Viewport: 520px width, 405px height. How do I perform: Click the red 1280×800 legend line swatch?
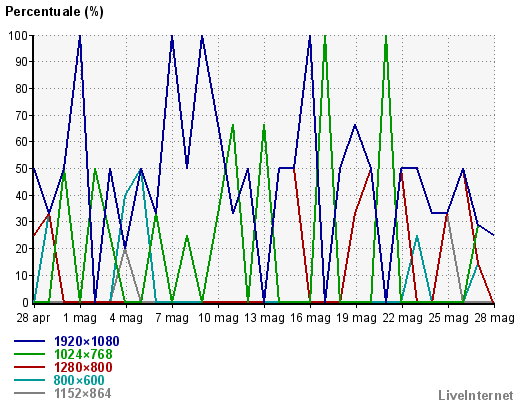30,367
